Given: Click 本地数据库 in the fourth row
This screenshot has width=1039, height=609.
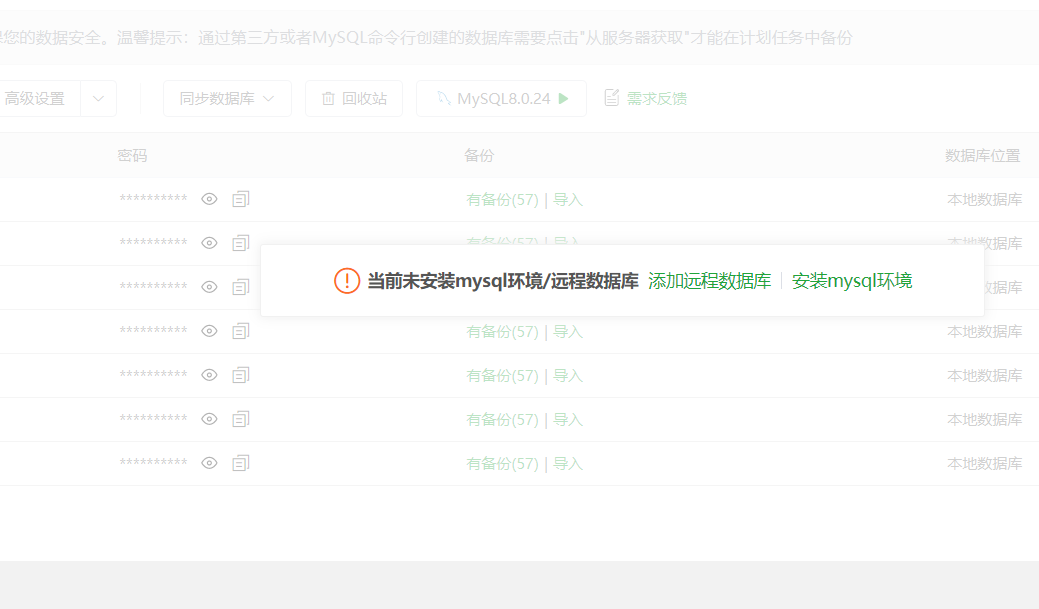Looking at the screenshot, I should pyautogui.click(x=985, y=331).
